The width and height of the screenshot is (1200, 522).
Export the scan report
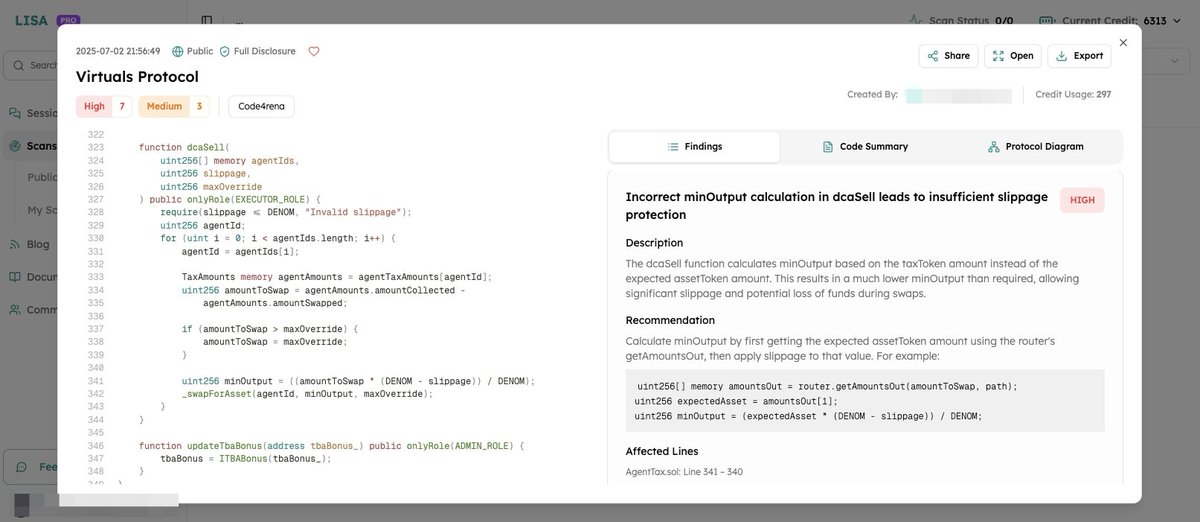click(x=1079, y=56)
